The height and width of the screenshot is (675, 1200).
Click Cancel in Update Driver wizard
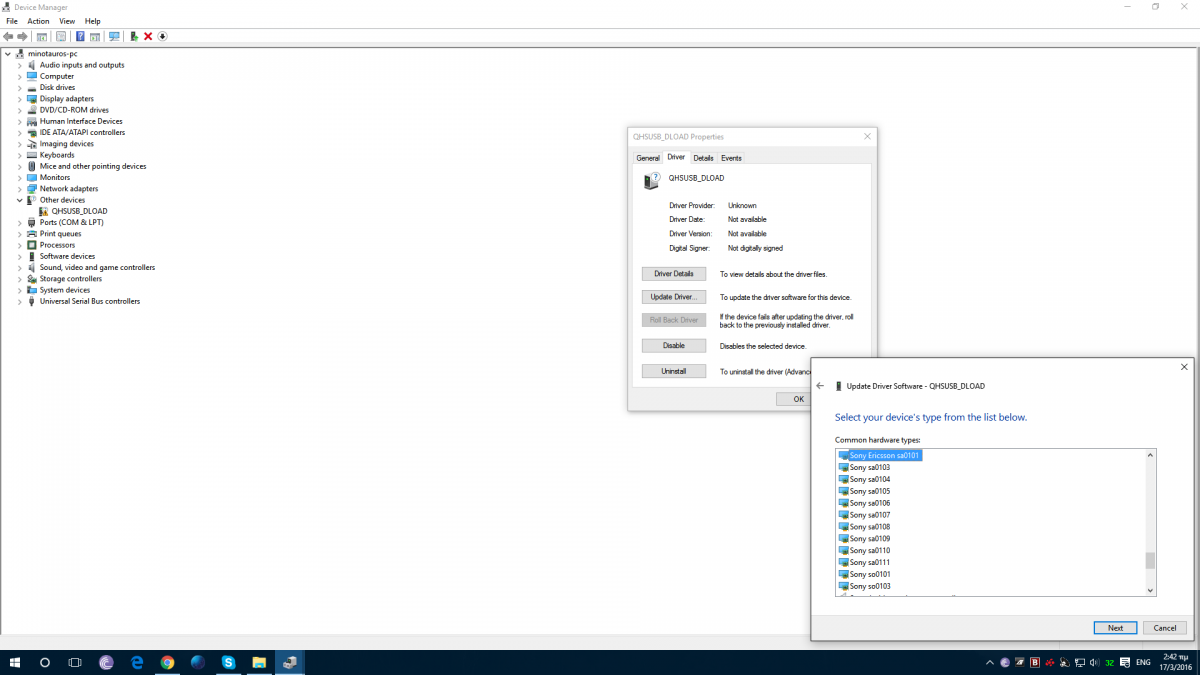(1164, 628)
